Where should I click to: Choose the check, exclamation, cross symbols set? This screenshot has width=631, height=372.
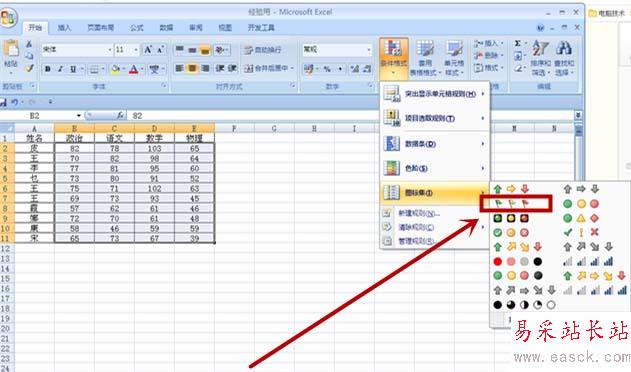point(581,232)
